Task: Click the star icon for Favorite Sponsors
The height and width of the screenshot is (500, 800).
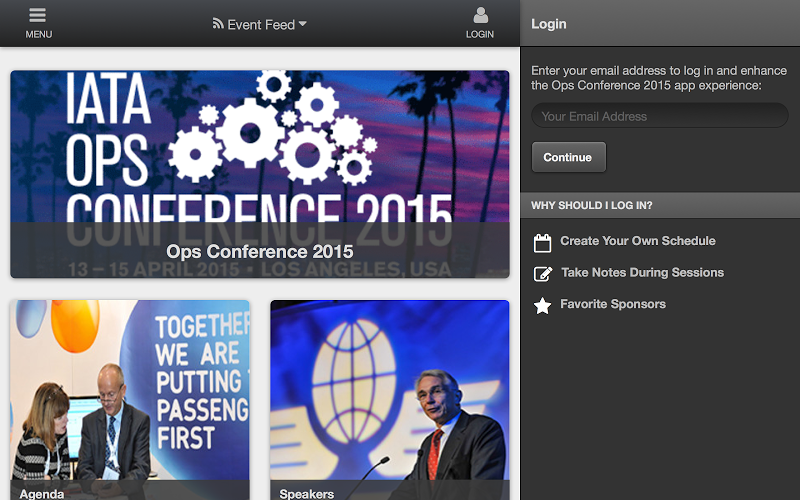Action: [542, 306]
